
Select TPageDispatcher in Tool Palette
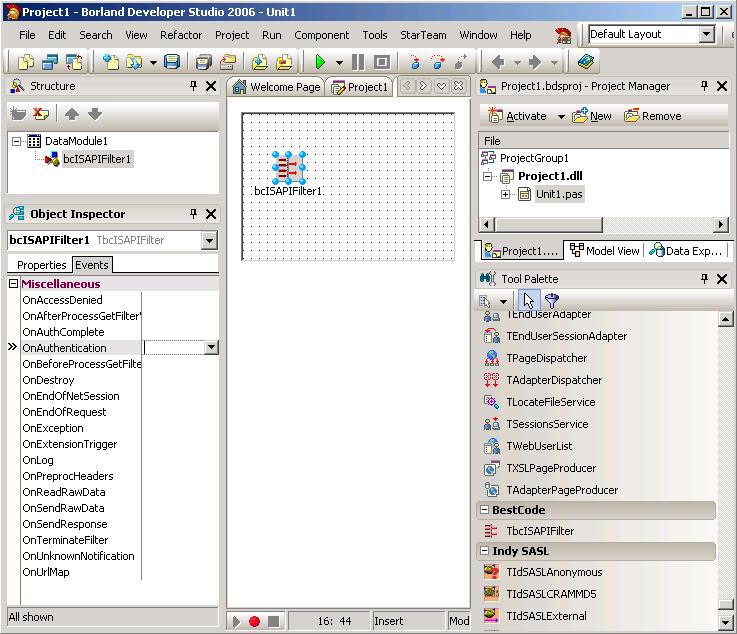(x=546, y=358)
